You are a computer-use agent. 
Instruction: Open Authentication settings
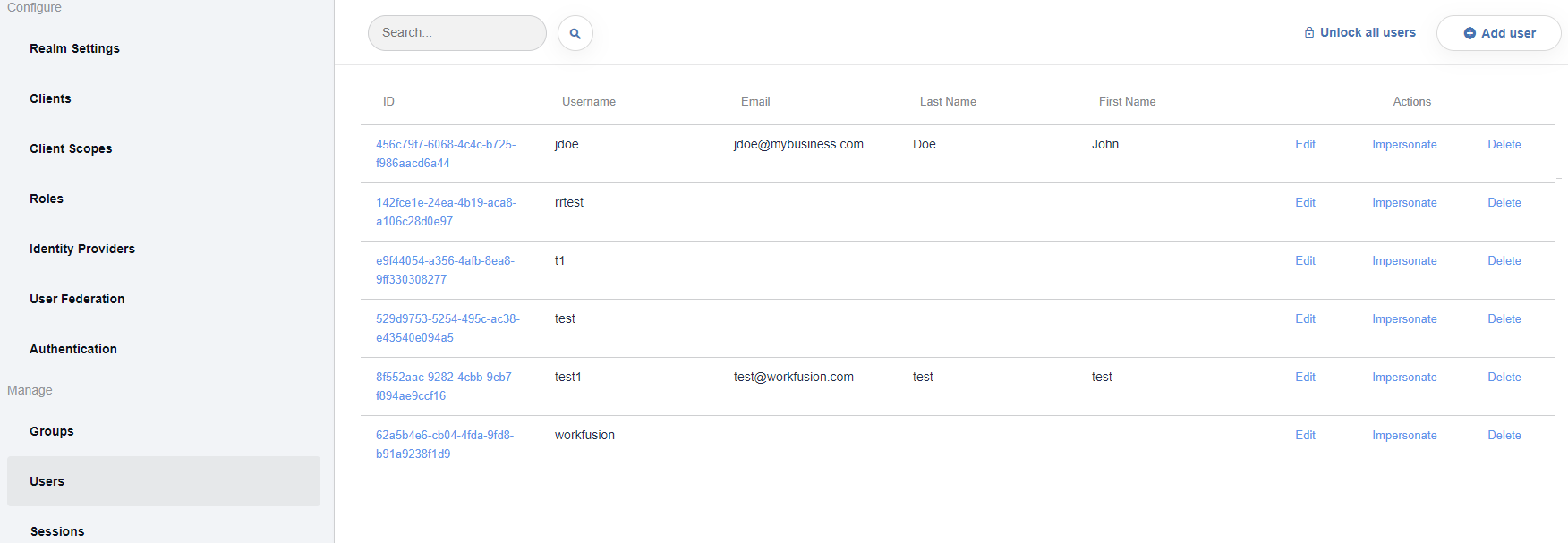[73, 349]
